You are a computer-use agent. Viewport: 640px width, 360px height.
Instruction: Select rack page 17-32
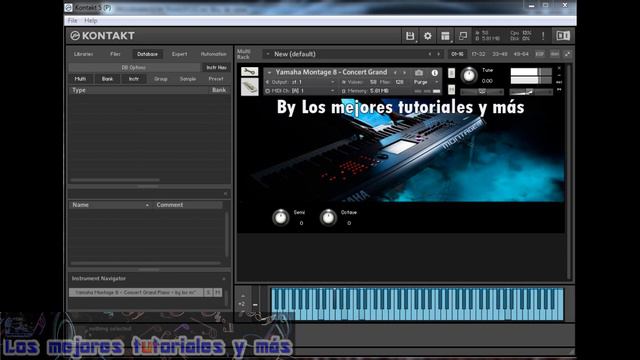click(478, 54)
